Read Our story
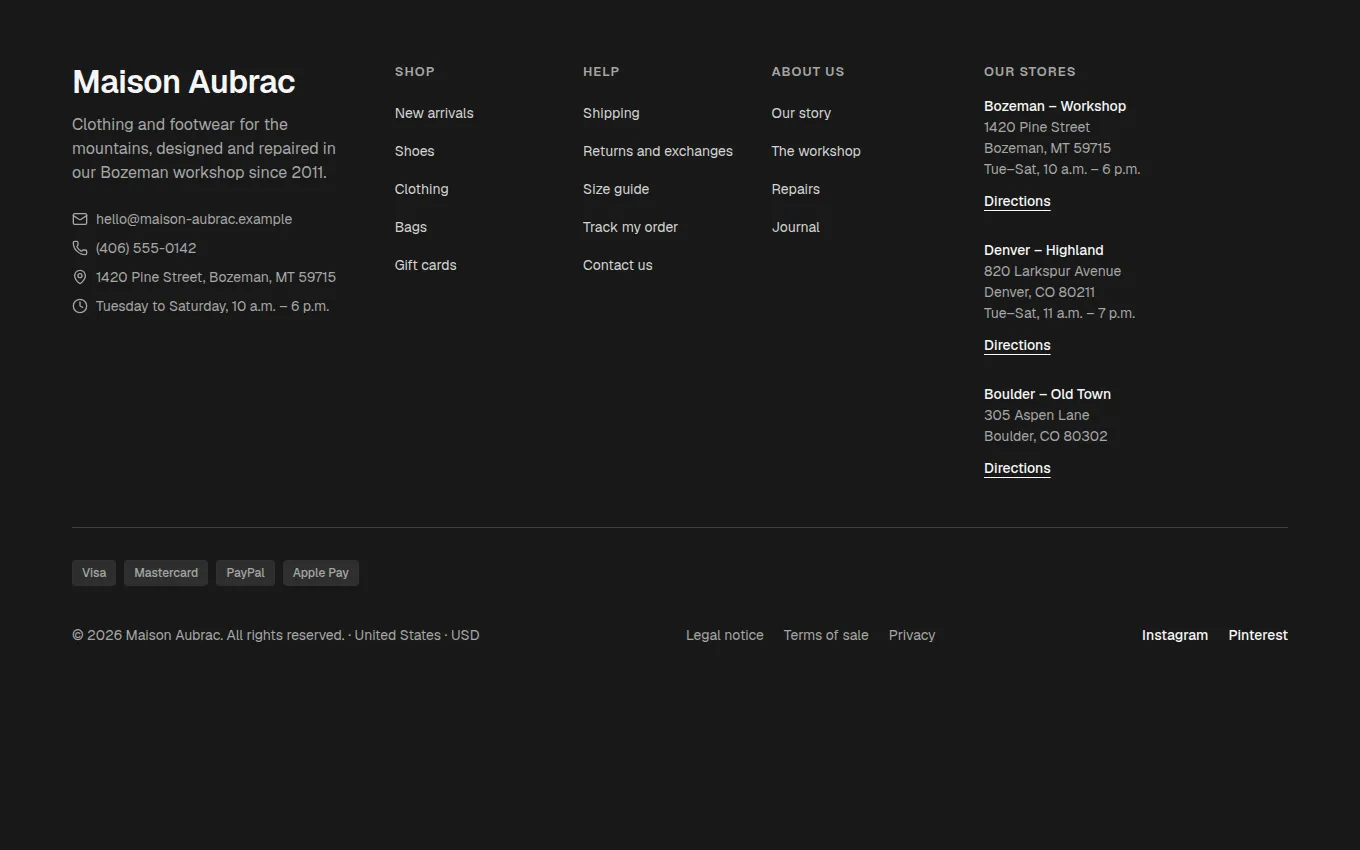1360x850 pixels. (x=801, y=113)
